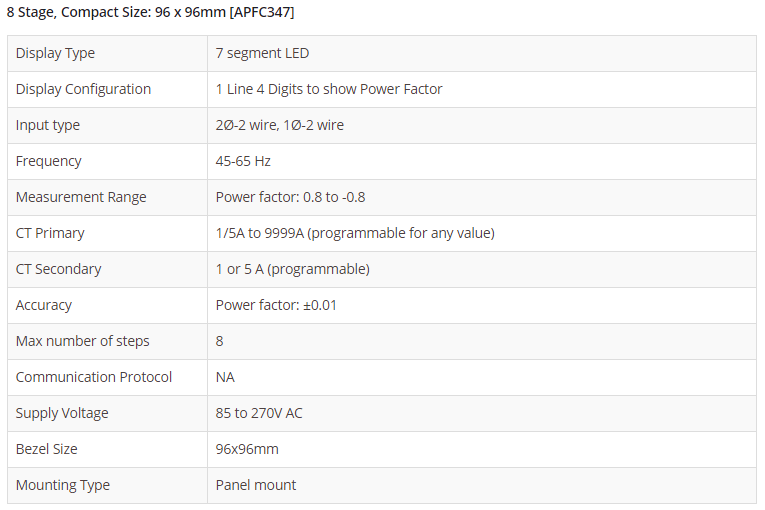
Task: Click the Display Type label cell
Action: click(x=55, y=53)
